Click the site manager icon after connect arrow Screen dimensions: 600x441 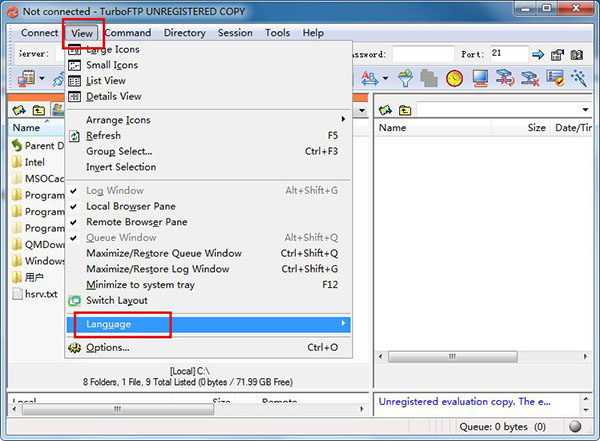click(557, 55)
